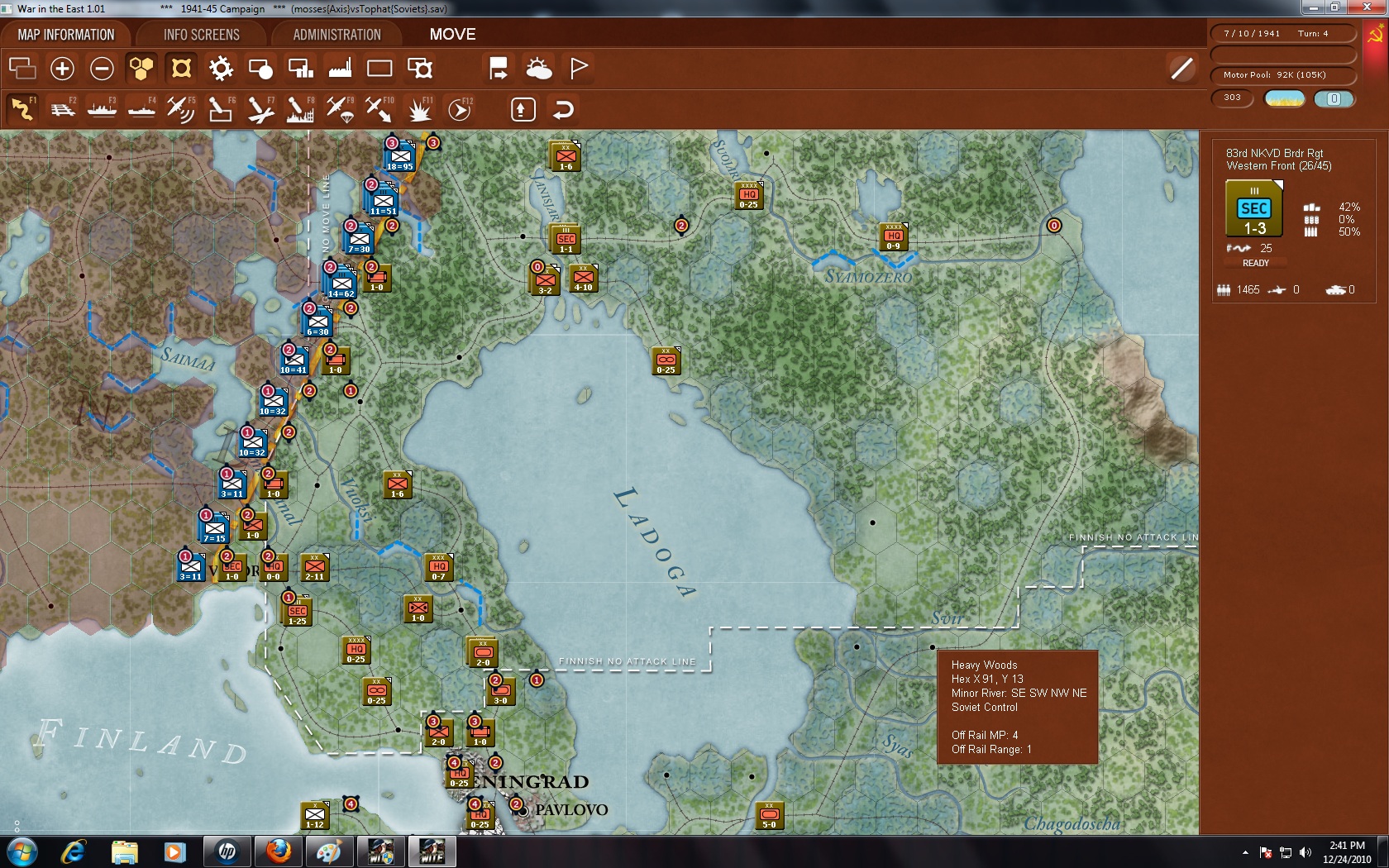Click the rectangle-with-gear toolbar icon
1389x868 pixels.
[x=420, y=69]
